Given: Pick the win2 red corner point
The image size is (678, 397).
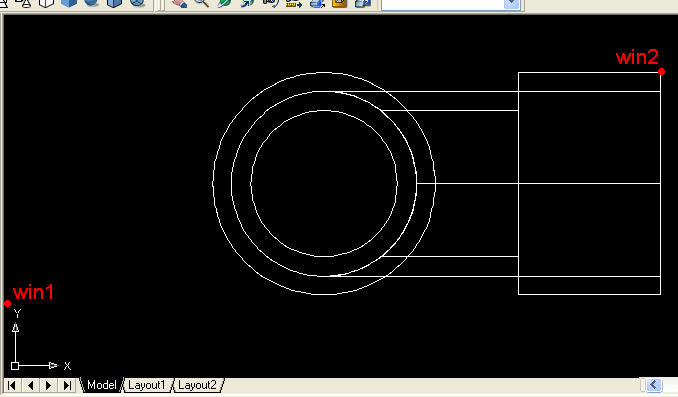Looking at the screenshot, I should point(662,71).
